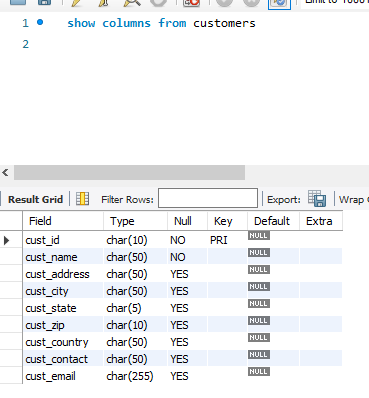Click the word 'customers' in the query
The height and width of the screenshot is (398, 369).
[224, 23]
